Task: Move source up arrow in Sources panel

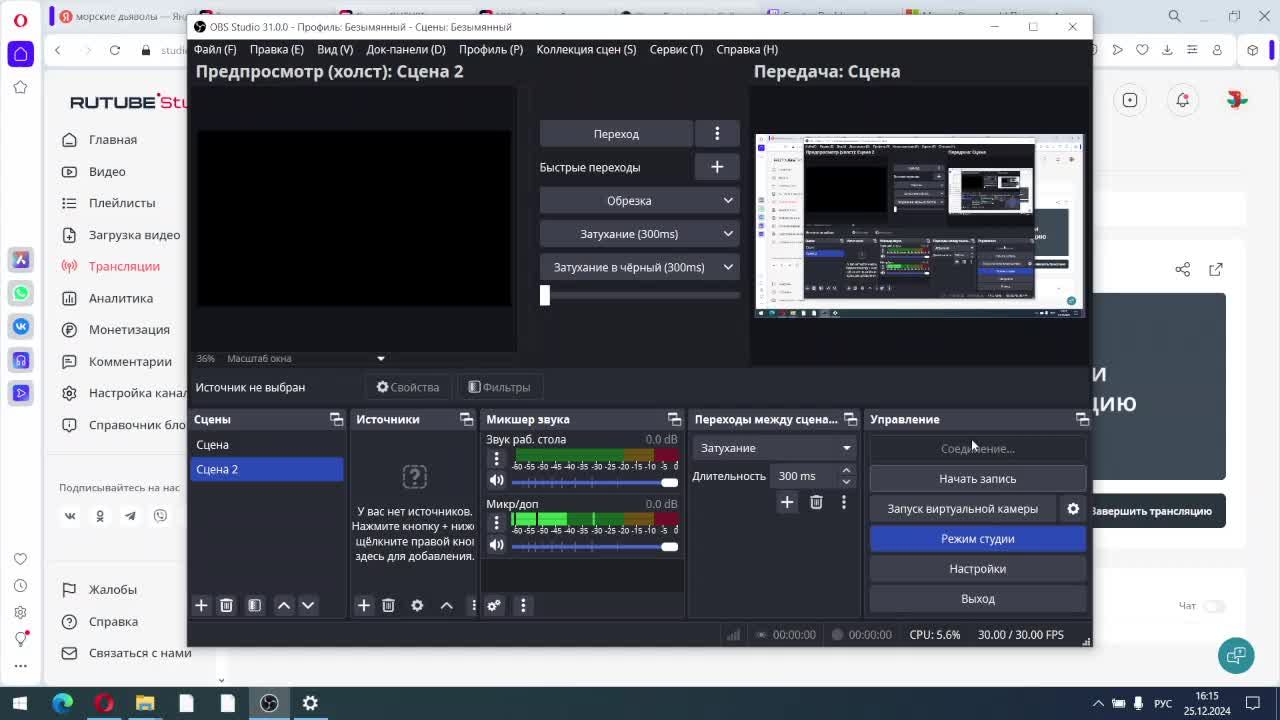Action: pyautogui.click(x=446, y=605)
